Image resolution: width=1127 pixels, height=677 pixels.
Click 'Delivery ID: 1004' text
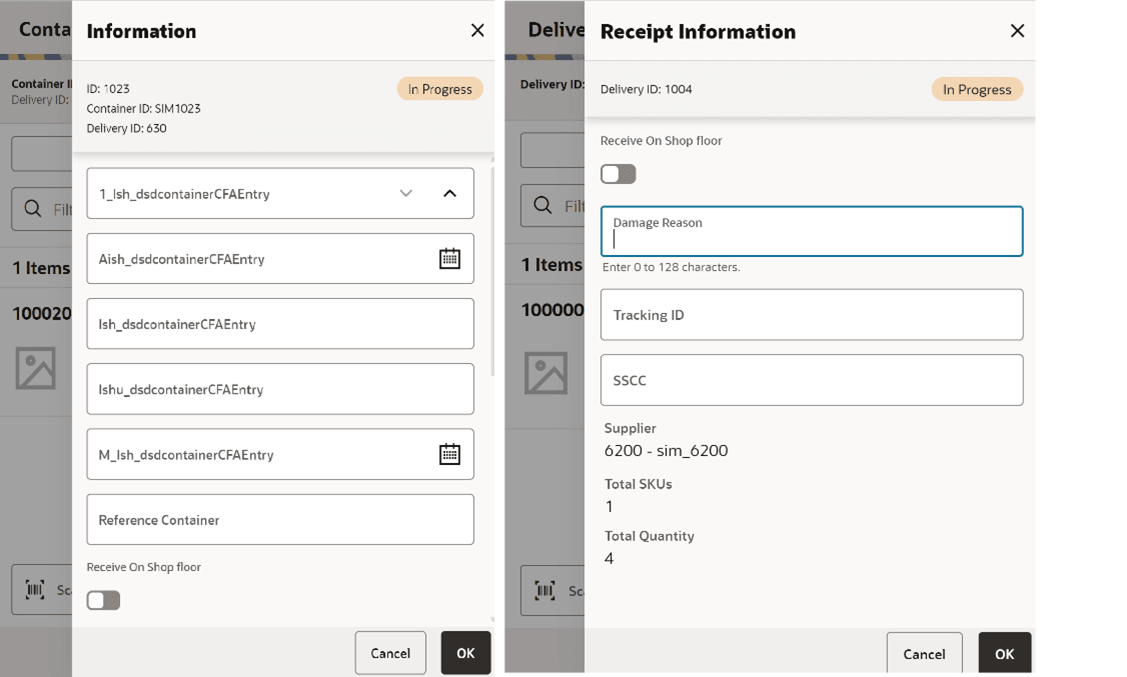(646, 89)
